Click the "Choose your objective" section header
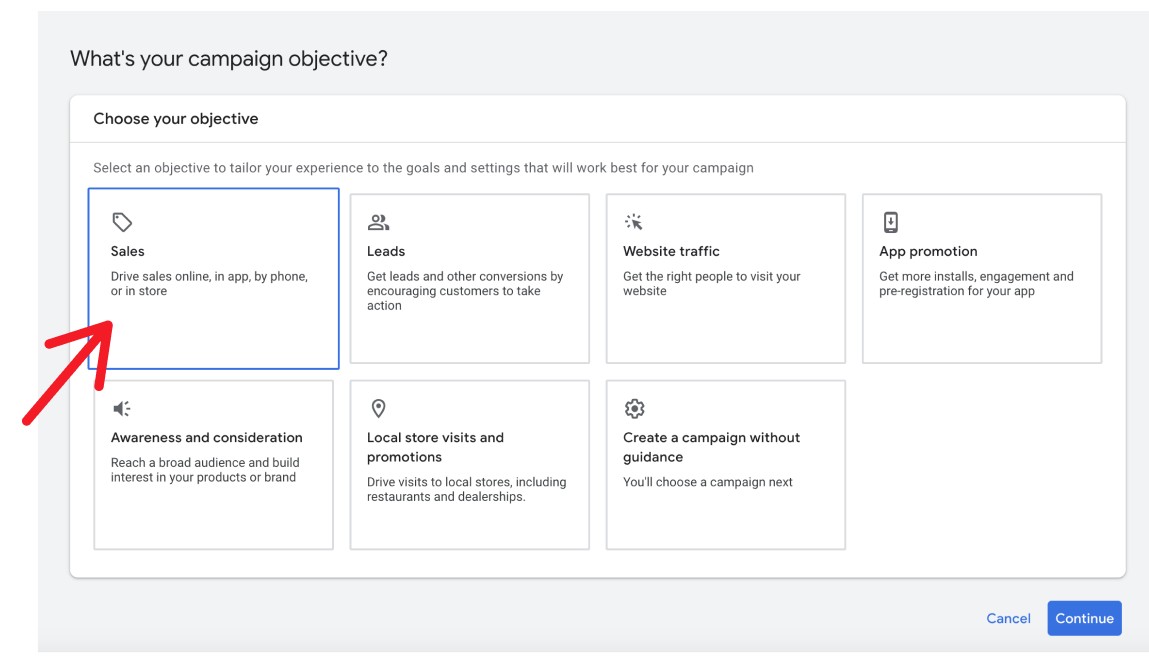Image resolution: width=1149 pixels, height=665 pixels. pos(176,118)
